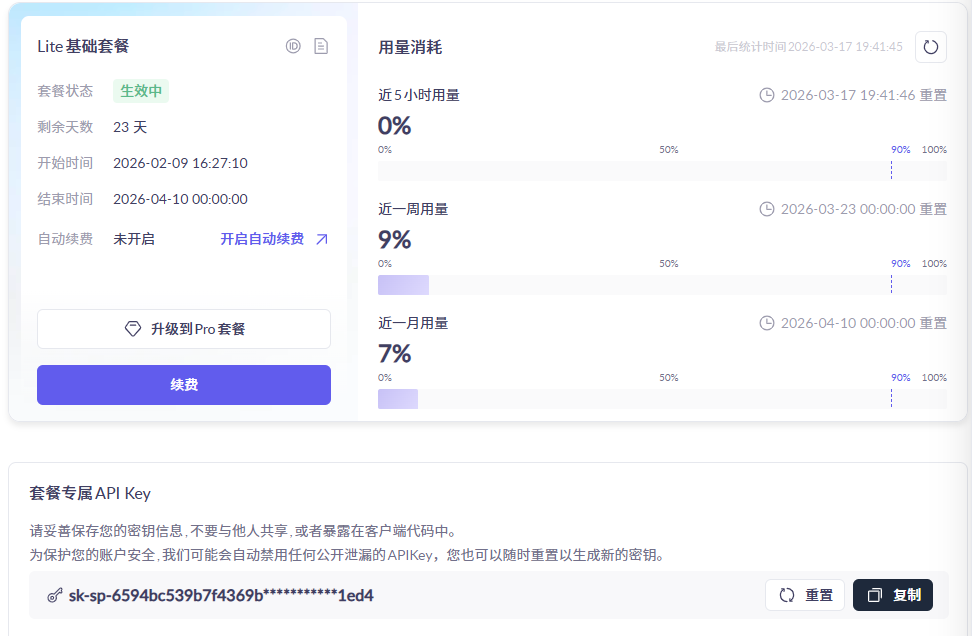This screenshot has height=636, width=974.
Task: Click 升级到 Pro 套餐
Action: tap(183, 329)
